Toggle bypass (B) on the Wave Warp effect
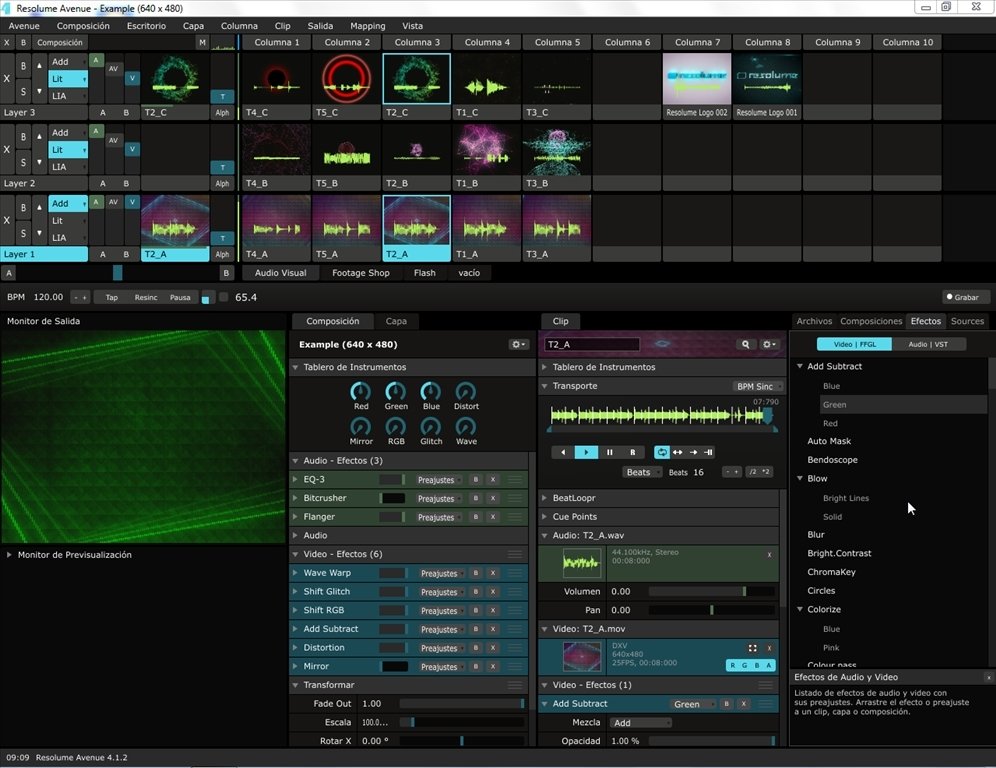 coord(476,574)
